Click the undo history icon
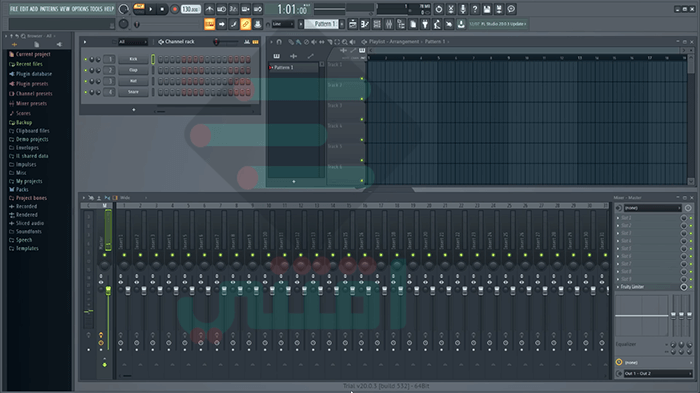This screenshot has height=393, width=700. [x=438, y=9]
